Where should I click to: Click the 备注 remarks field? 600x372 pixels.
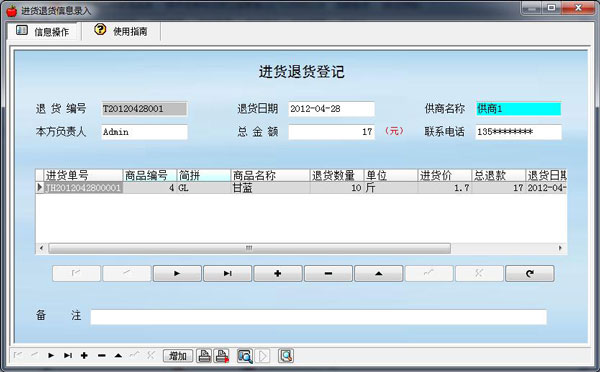coord(318,317)
